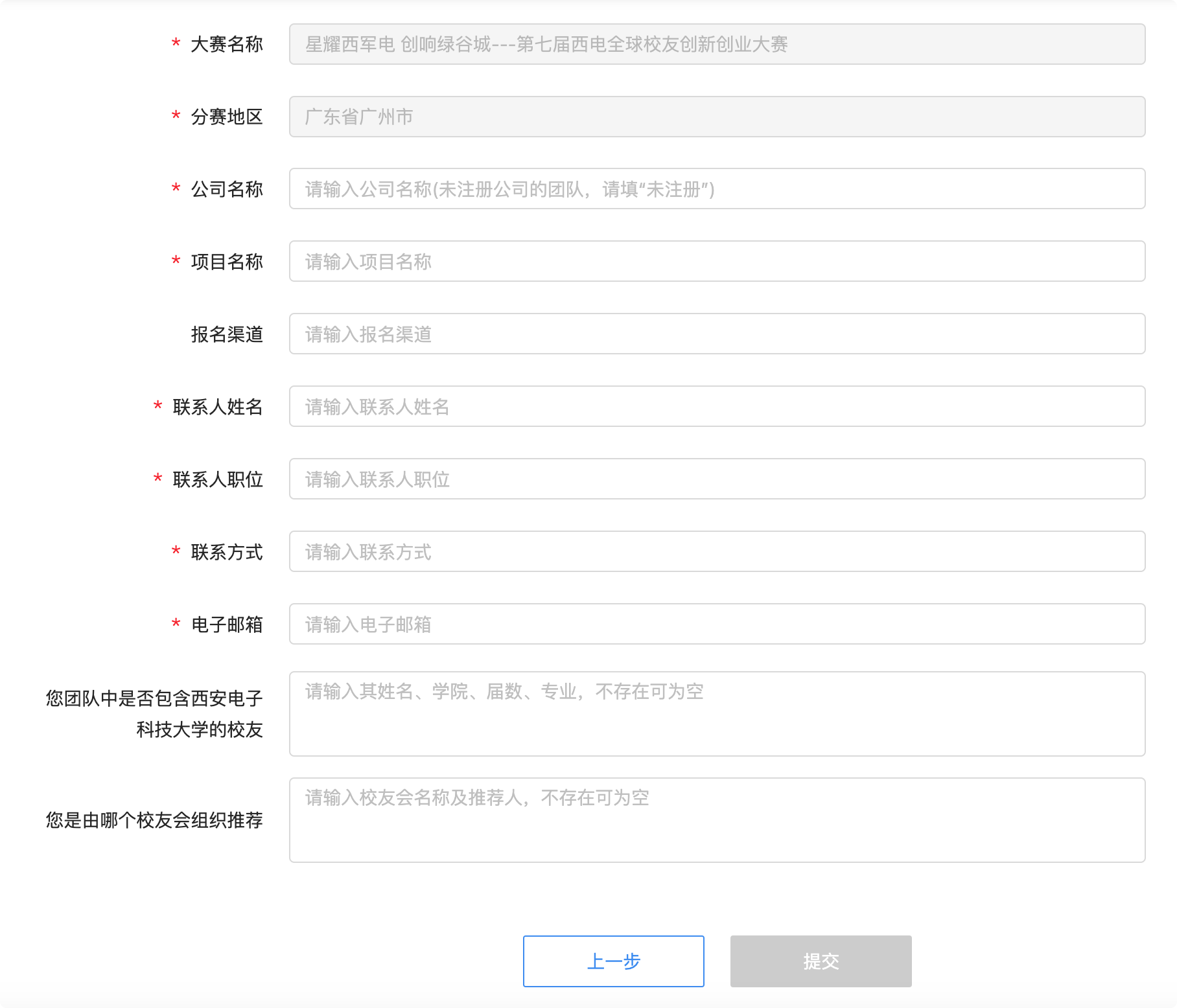Click the 报名渠道 label text

click(226, 334)
